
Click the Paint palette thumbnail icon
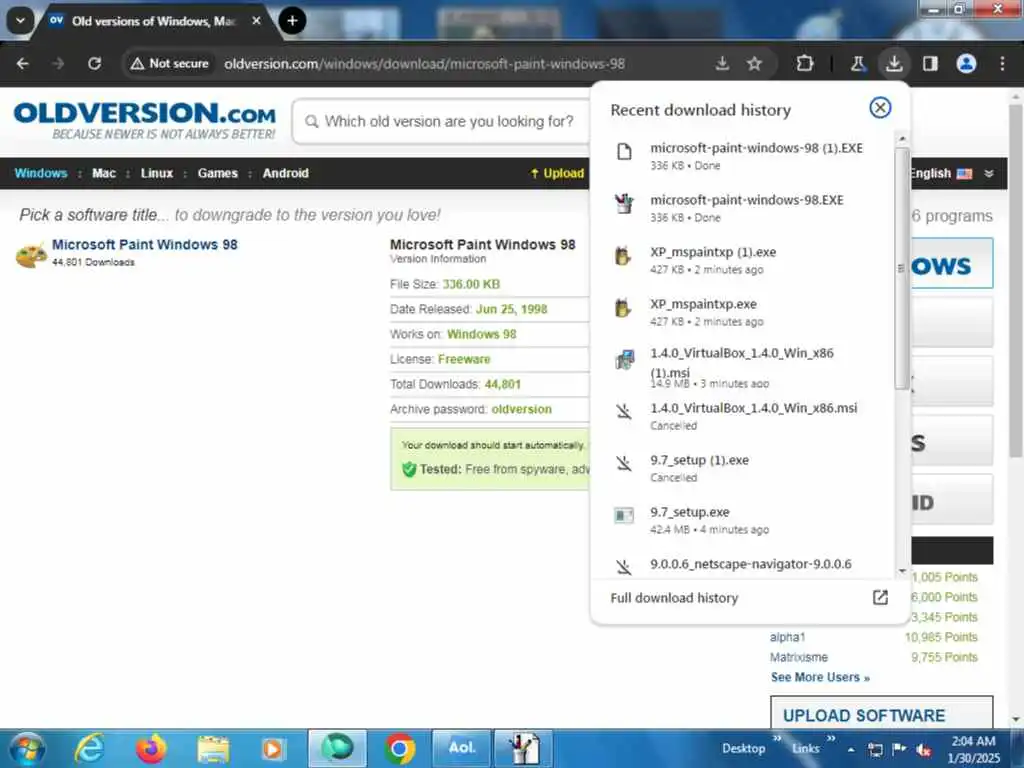tap(31, 255)
